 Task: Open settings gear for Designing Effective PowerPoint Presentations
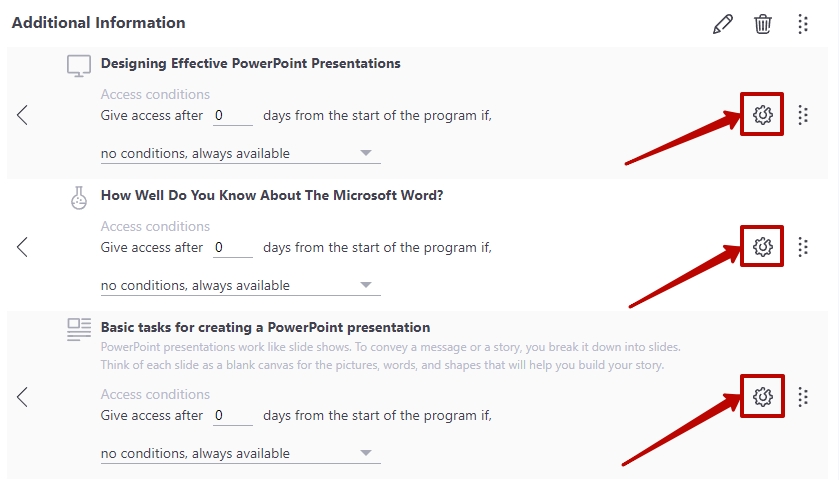tap(762, 115)
